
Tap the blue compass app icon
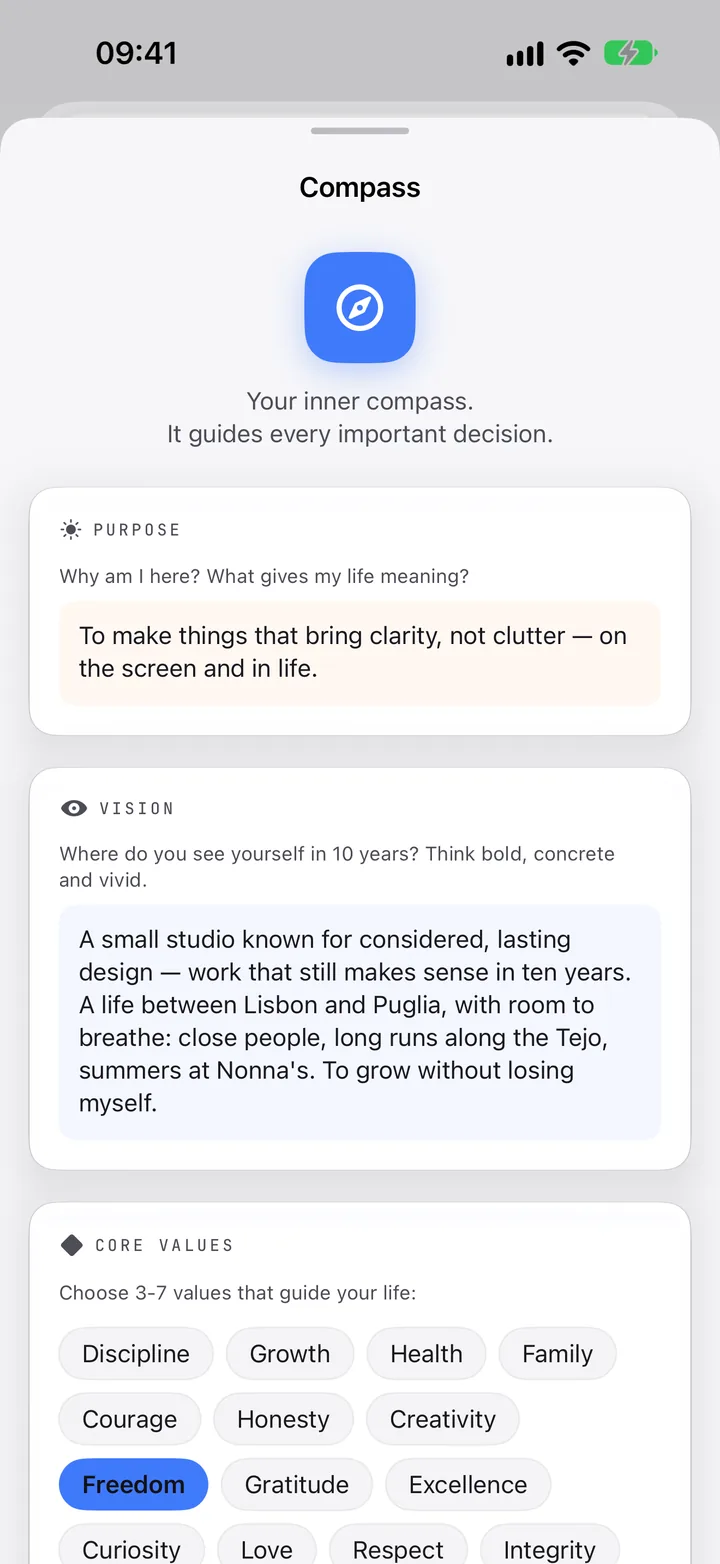coord(360,307)
